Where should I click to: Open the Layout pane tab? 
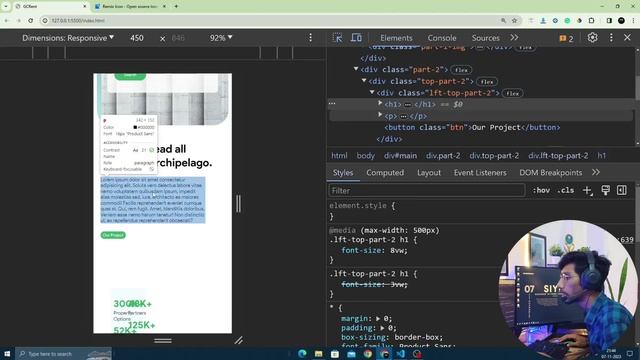point(429,173)
